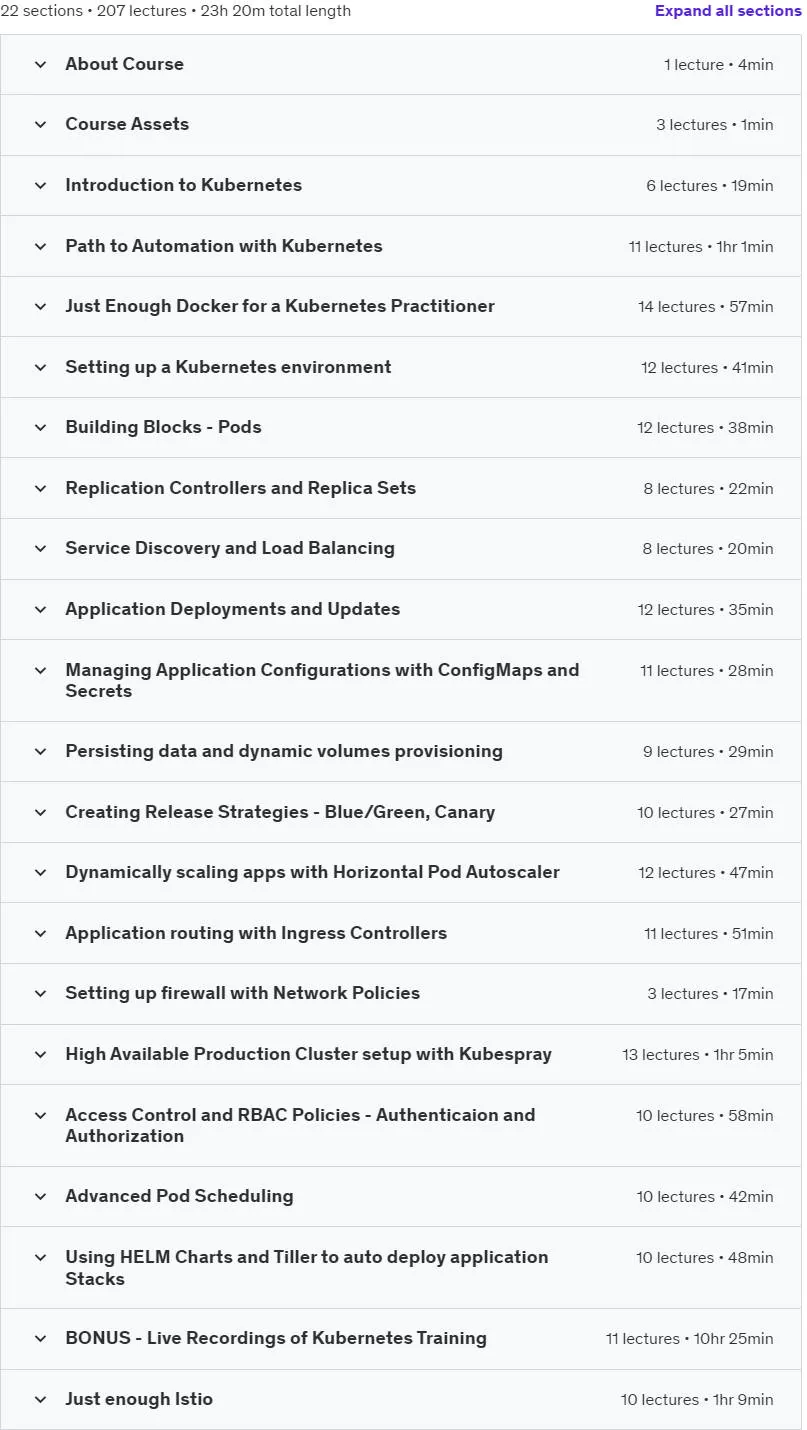Click Horizontal Pod Autoscaler section heading
Screen dimensions: 807x1430
pyautogui.click(x=312, y=873)
